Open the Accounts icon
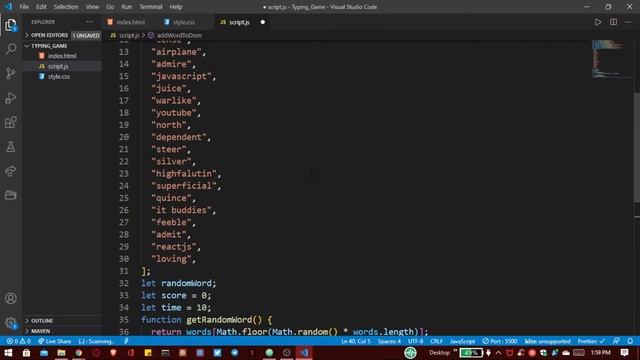This screenshot has width=640, height=360. 11,298
